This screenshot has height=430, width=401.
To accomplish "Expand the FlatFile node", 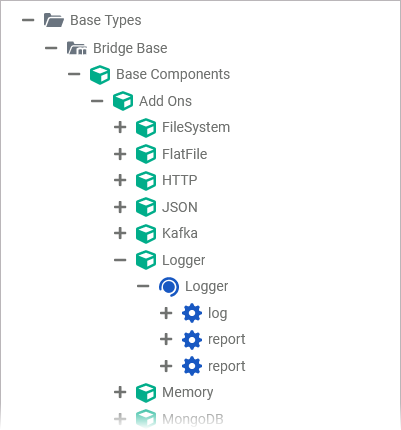I will tap(120, 154).
